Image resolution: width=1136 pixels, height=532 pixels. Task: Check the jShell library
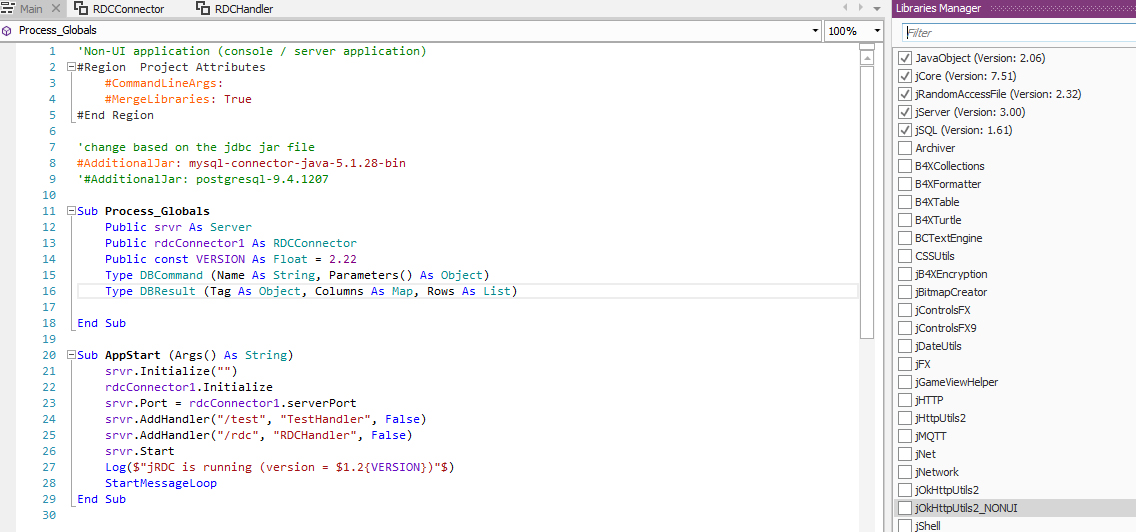coord(904,526)
